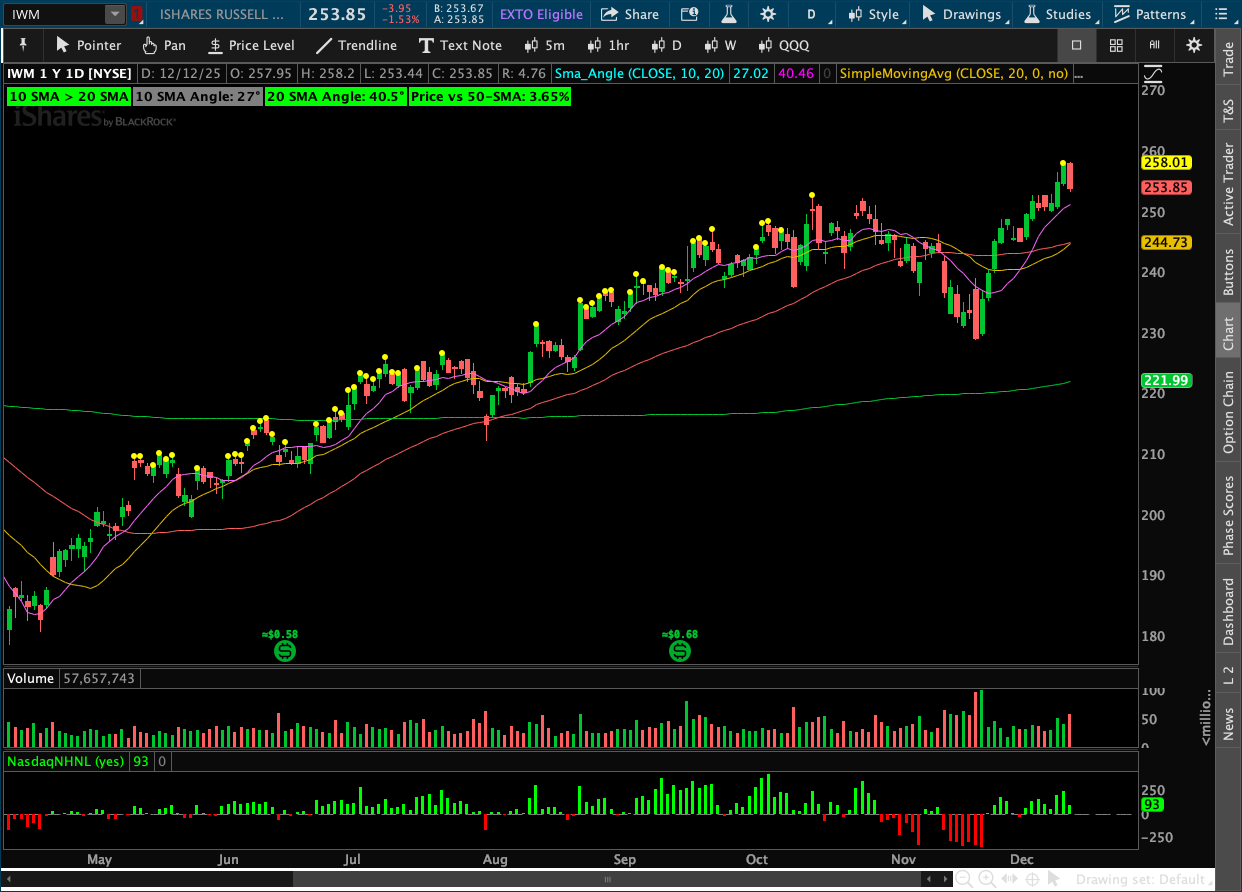Viewport: 1242px width, 892px height.
Task: Select single chart layout icon
Action: click(1076, 45)
